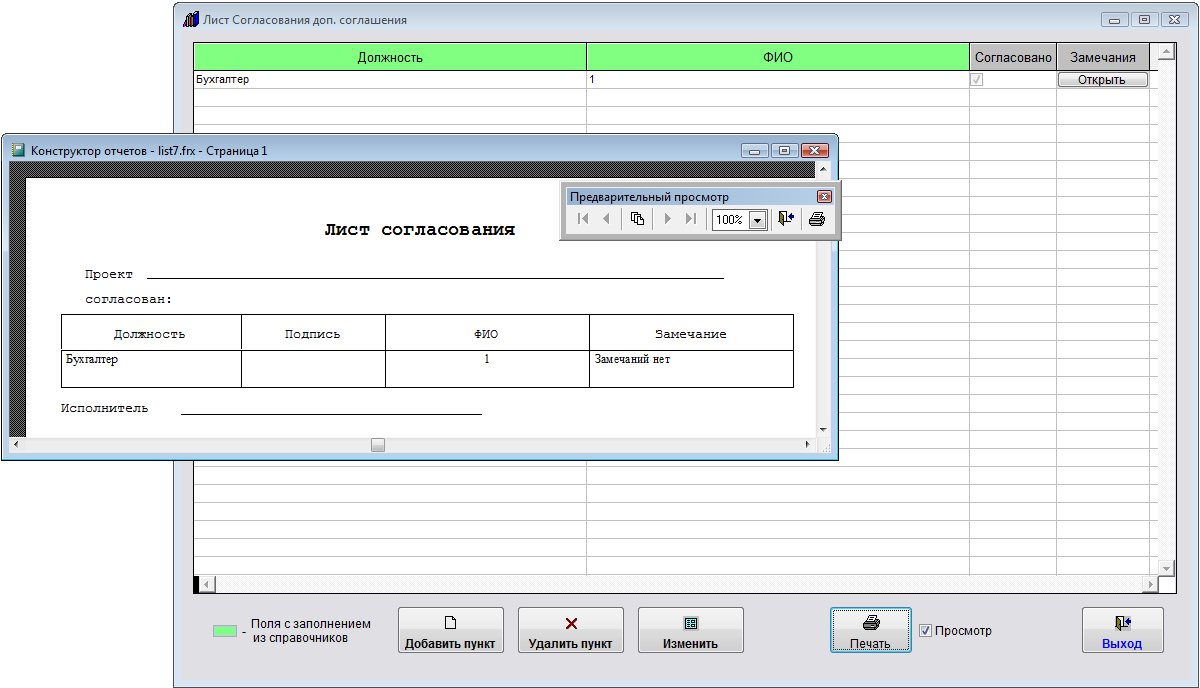Click the Выход button
The width and height of the screenshot is (1200, 688).
click(x=1122, y=631)
